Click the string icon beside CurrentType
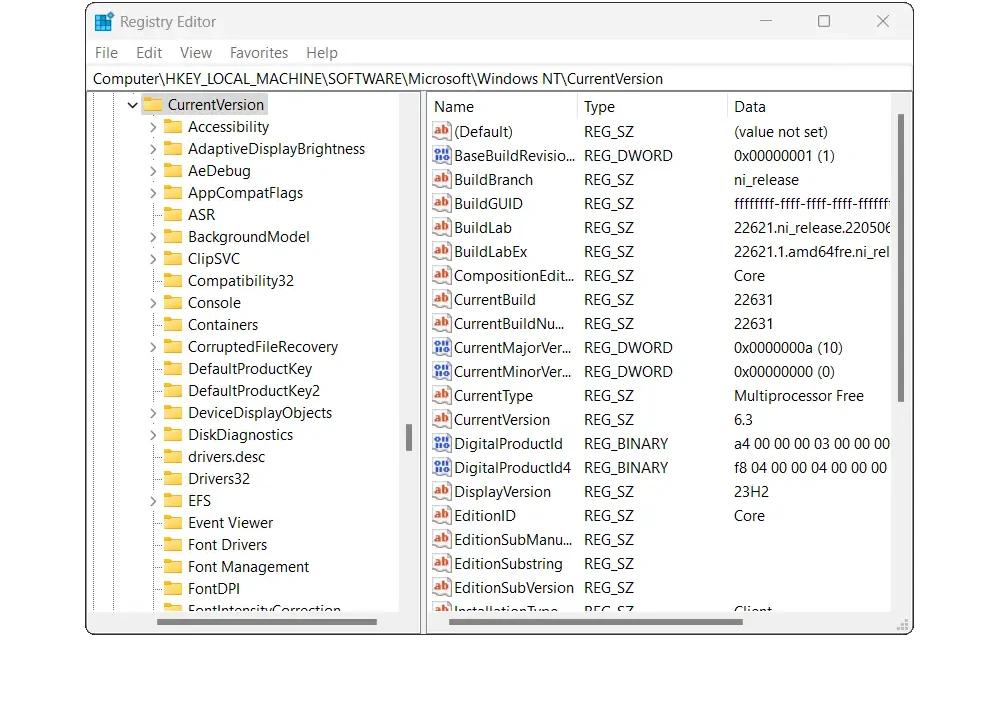The height and width of the screenshot is (708, 1001). click(441, 395)
